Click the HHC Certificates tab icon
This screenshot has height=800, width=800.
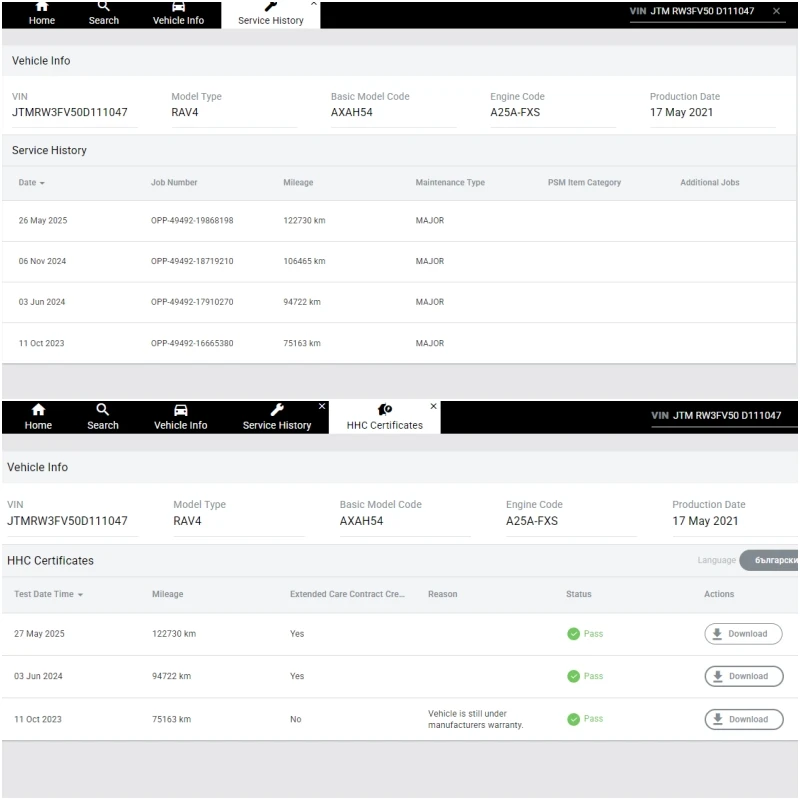pos(384,410)
